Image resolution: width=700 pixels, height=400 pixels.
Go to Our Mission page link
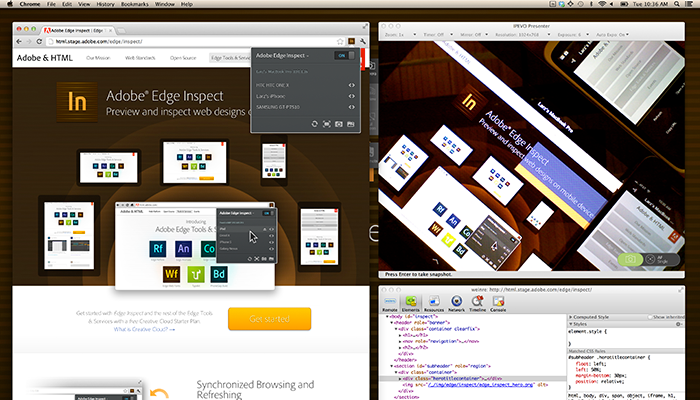98,58
